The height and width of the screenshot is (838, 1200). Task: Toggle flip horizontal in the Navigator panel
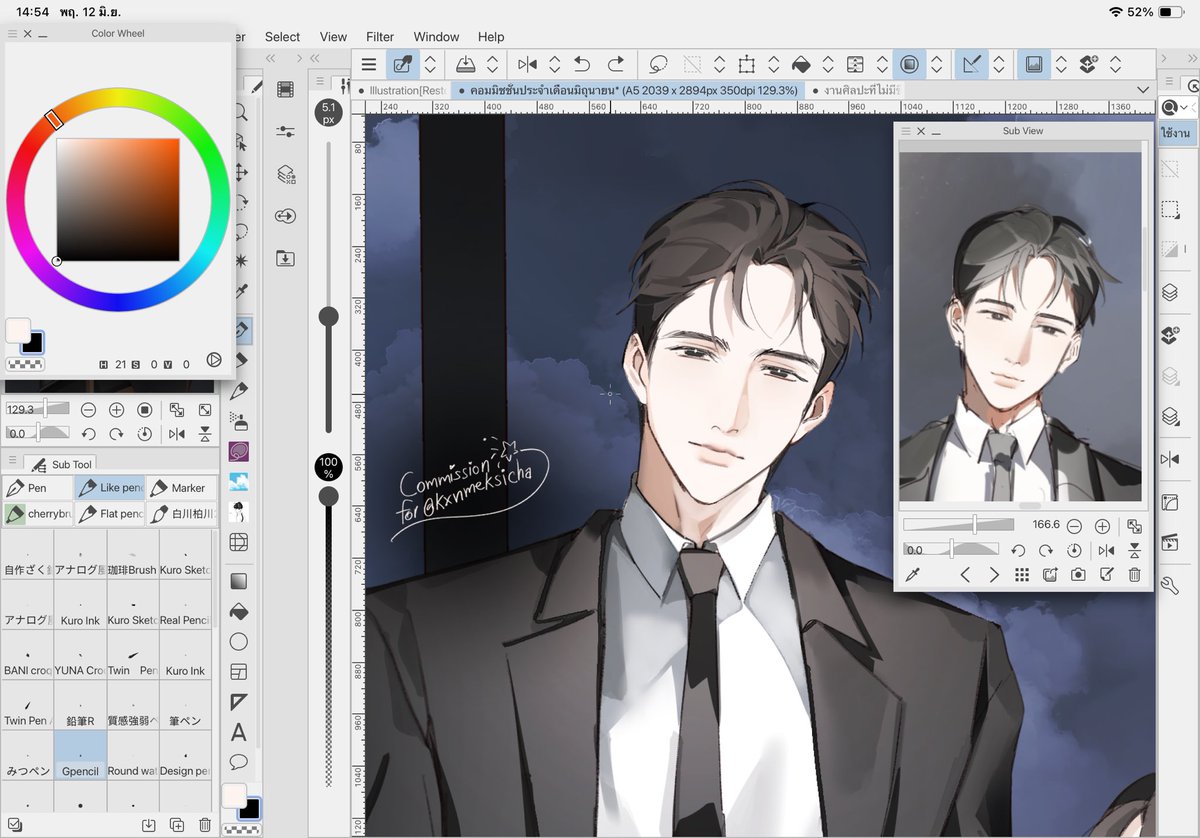tap(177, 434)
